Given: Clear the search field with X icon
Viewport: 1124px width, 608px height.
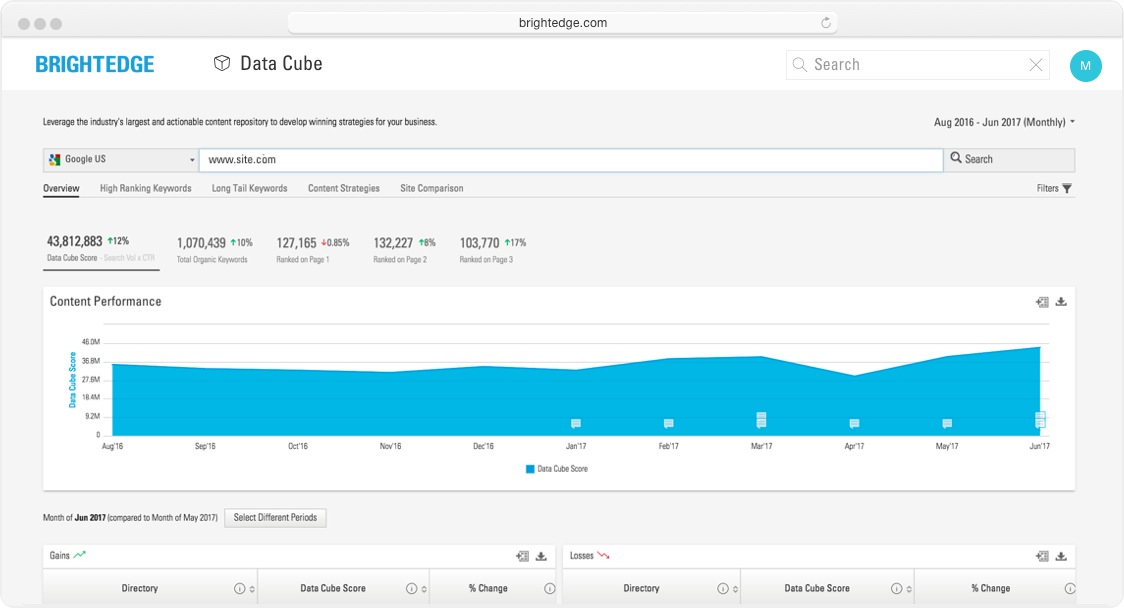Looking at the screenshot, I should point(1036,65).
